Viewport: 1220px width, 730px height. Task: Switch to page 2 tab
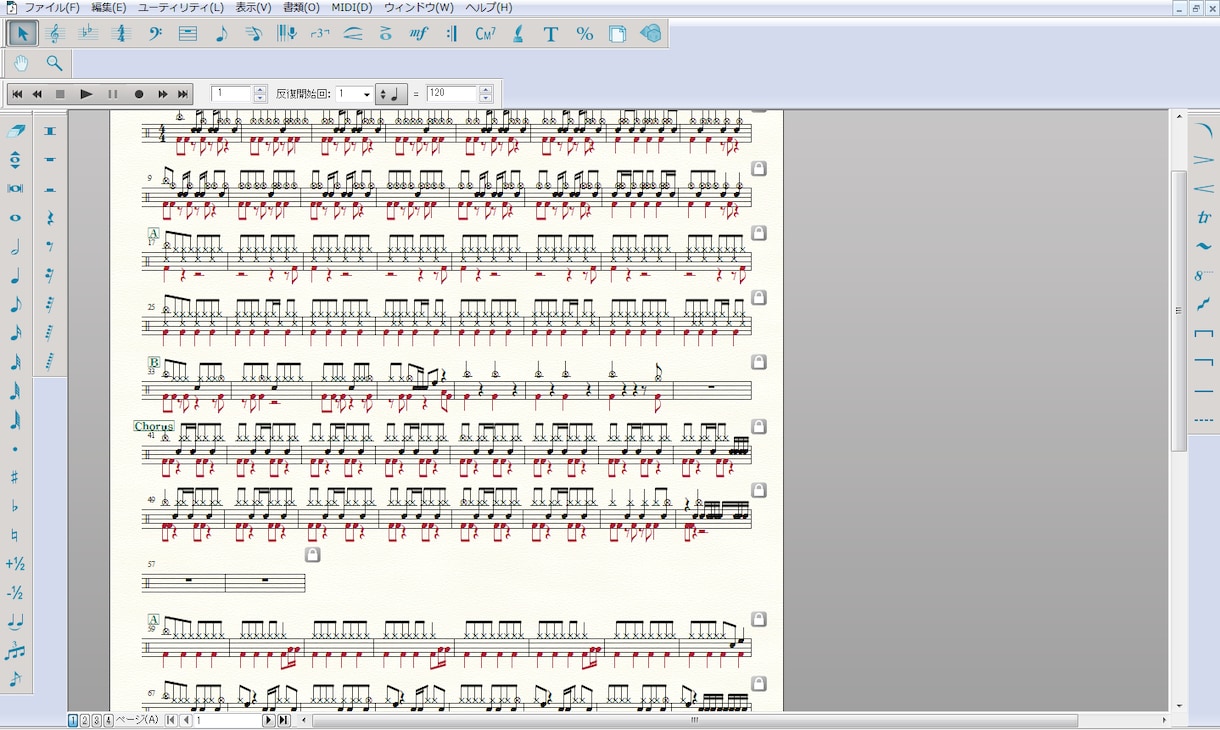84,720
